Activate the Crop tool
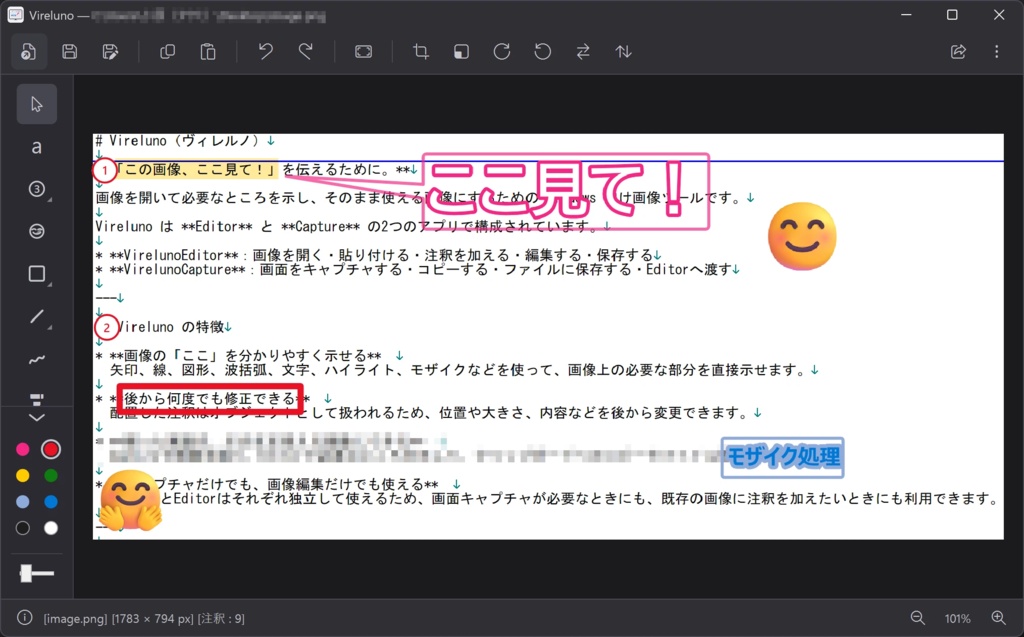The height and width of the screenshot is (637, 1024). 421,52
